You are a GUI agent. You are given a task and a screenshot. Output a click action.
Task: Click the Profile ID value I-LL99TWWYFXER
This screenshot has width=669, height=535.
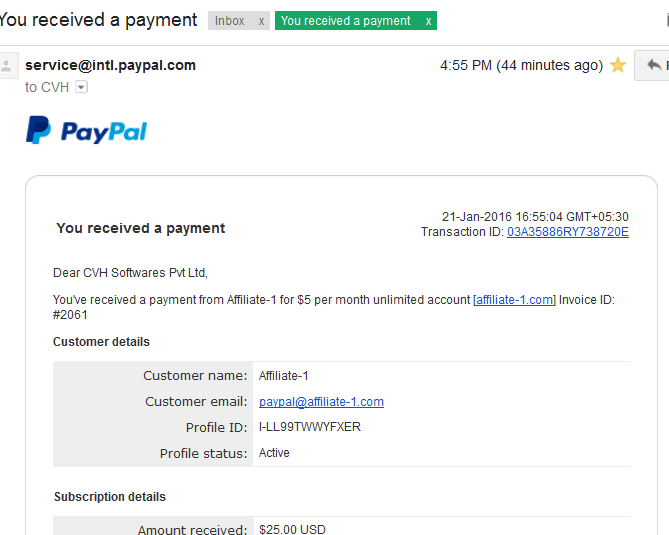click(310, 427)
